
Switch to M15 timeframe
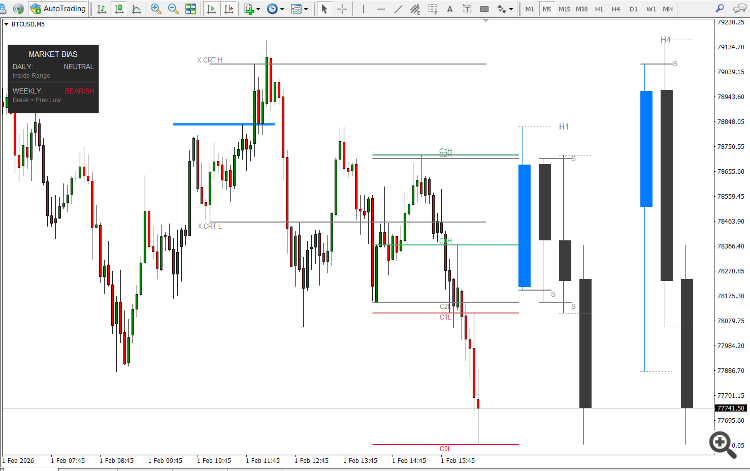click(564, 9)
